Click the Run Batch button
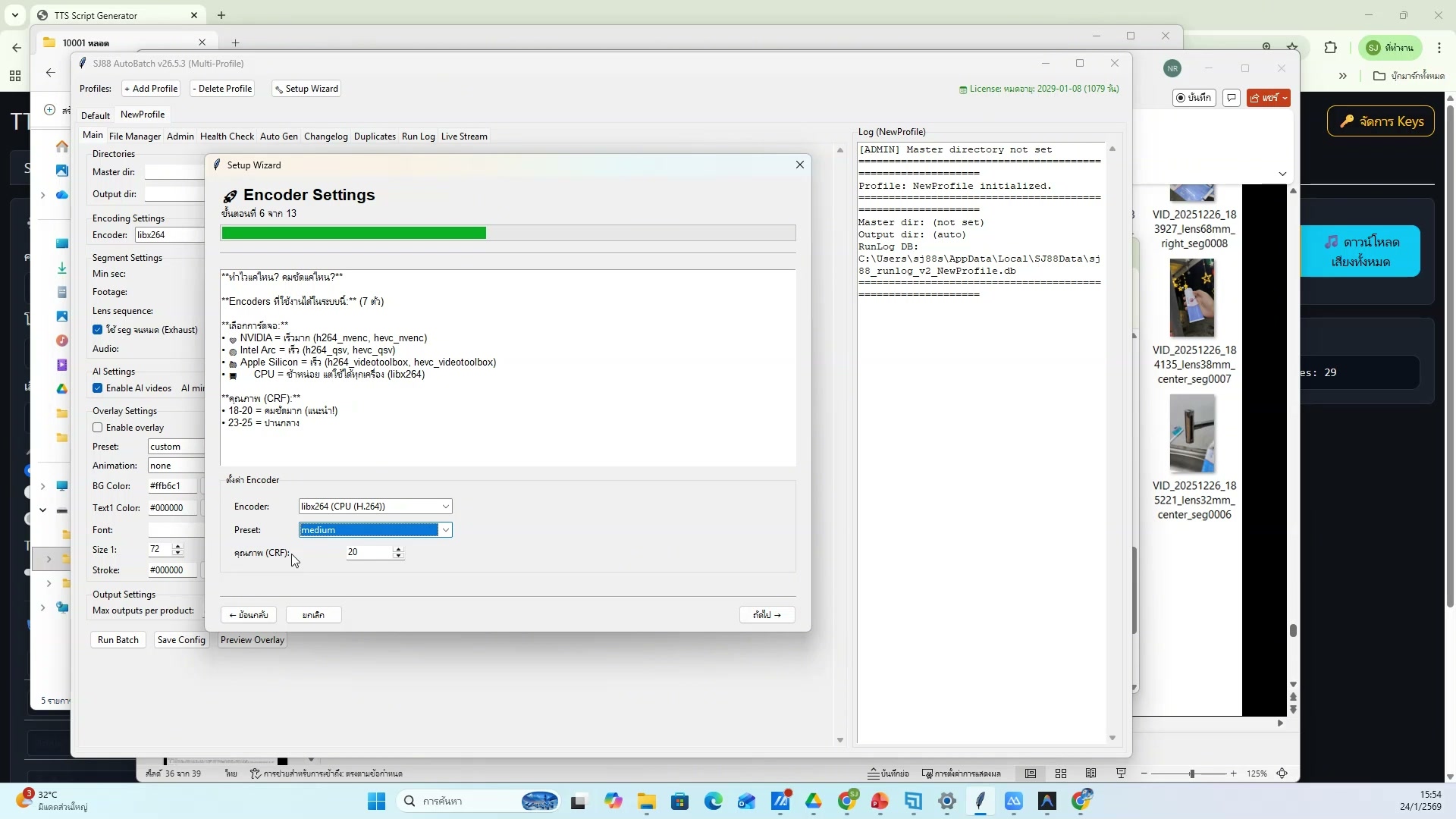The image size is (1456, 819). pyautogui.click(x=118, y=639)
